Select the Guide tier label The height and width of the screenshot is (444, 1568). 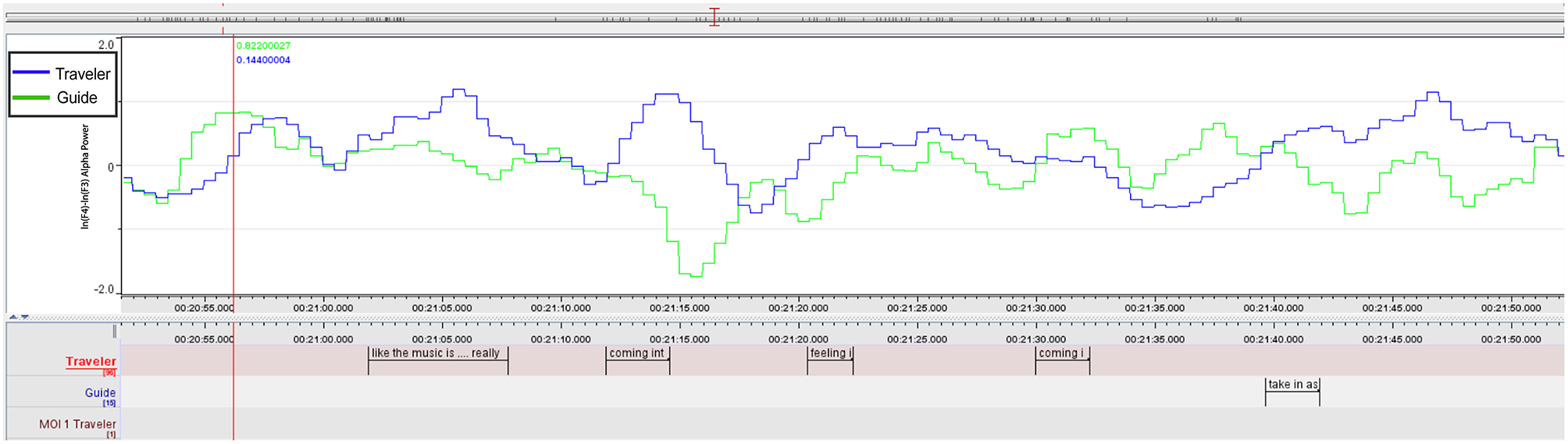[100, 392]
